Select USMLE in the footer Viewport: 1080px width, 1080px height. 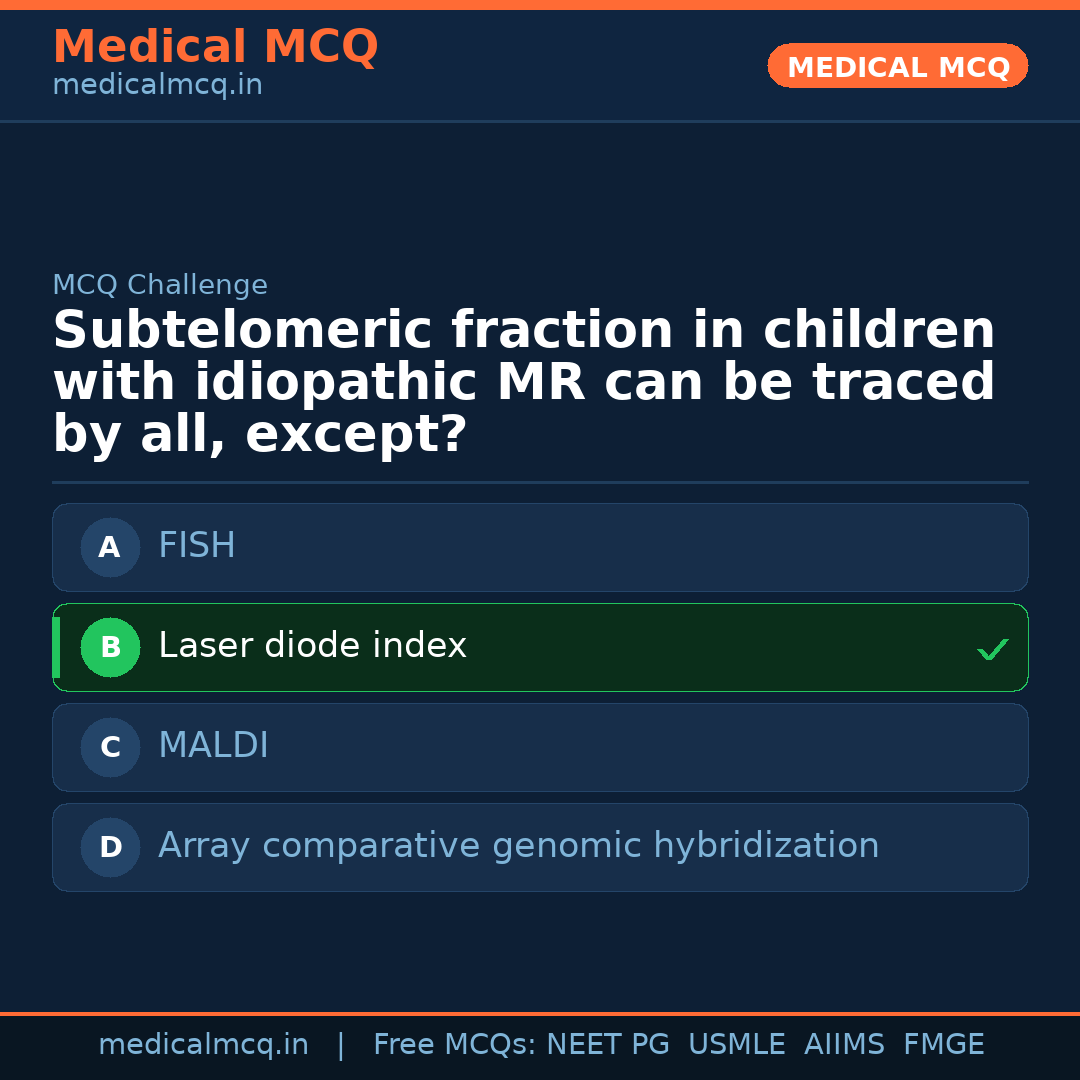[736, 1045]
